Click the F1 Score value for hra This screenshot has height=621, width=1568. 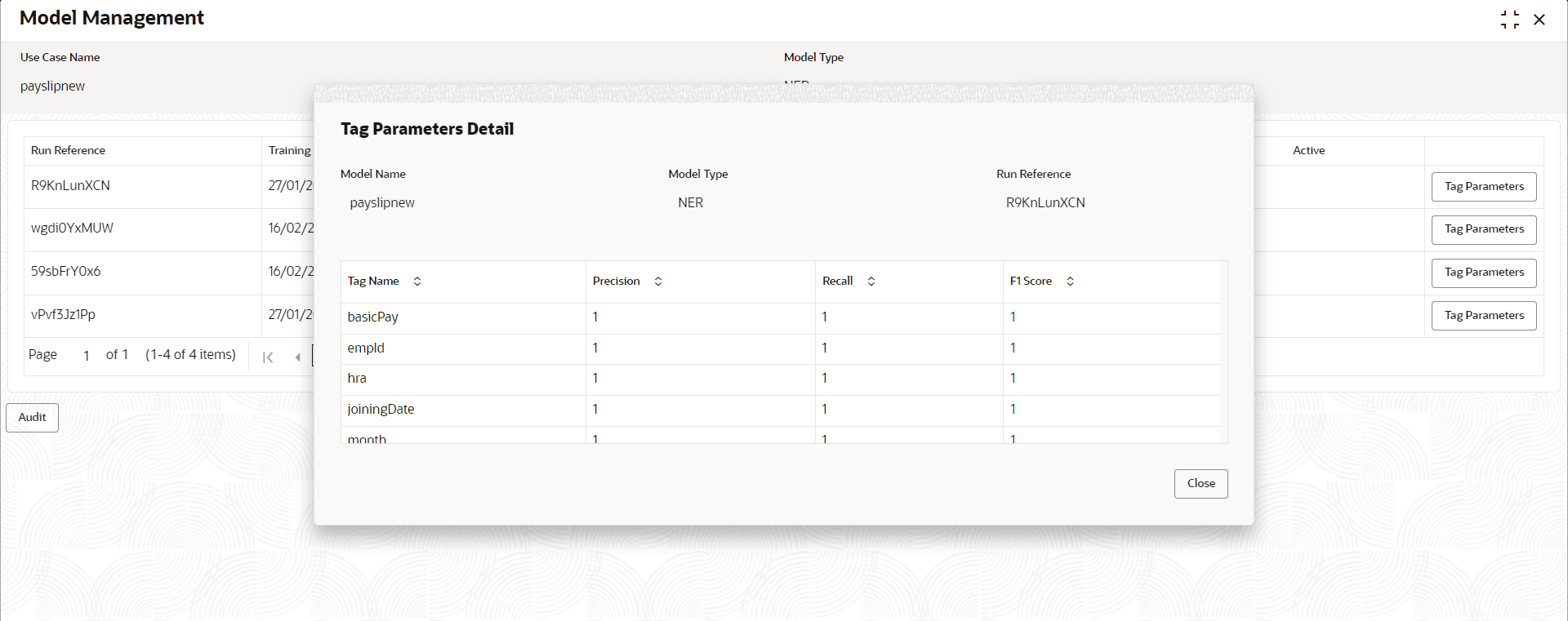point(1013,379)
